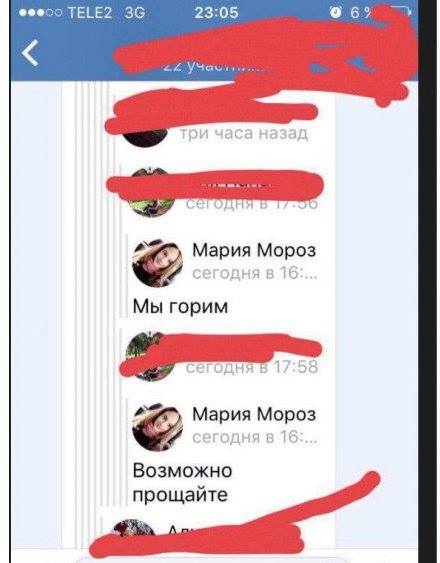Tap the signal strength dots indicator
This screenshot has height=563, width=440.
coord(41,13)
